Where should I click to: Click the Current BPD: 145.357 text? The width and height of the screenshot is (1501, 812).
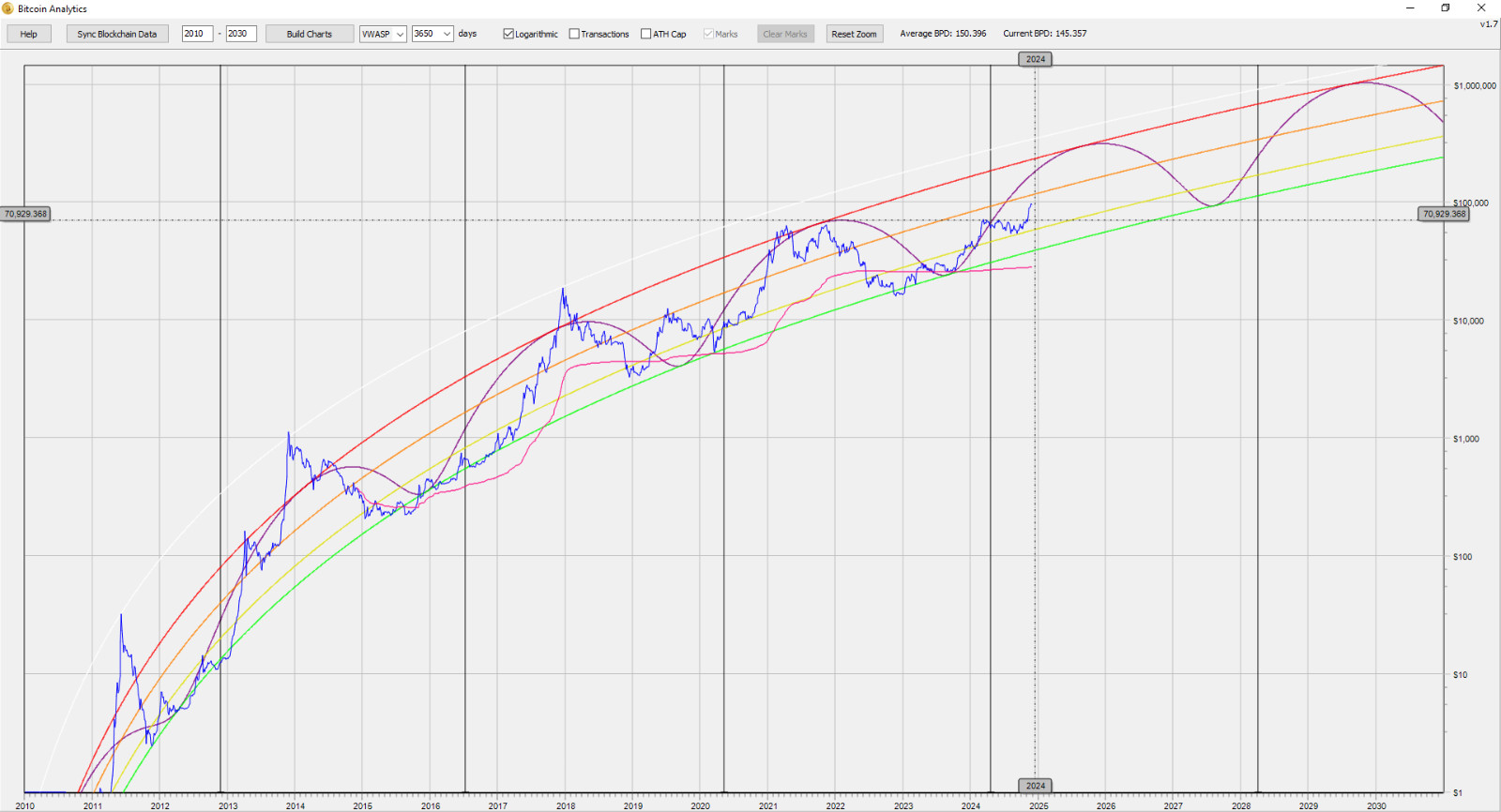click(x=1045, y=34)
